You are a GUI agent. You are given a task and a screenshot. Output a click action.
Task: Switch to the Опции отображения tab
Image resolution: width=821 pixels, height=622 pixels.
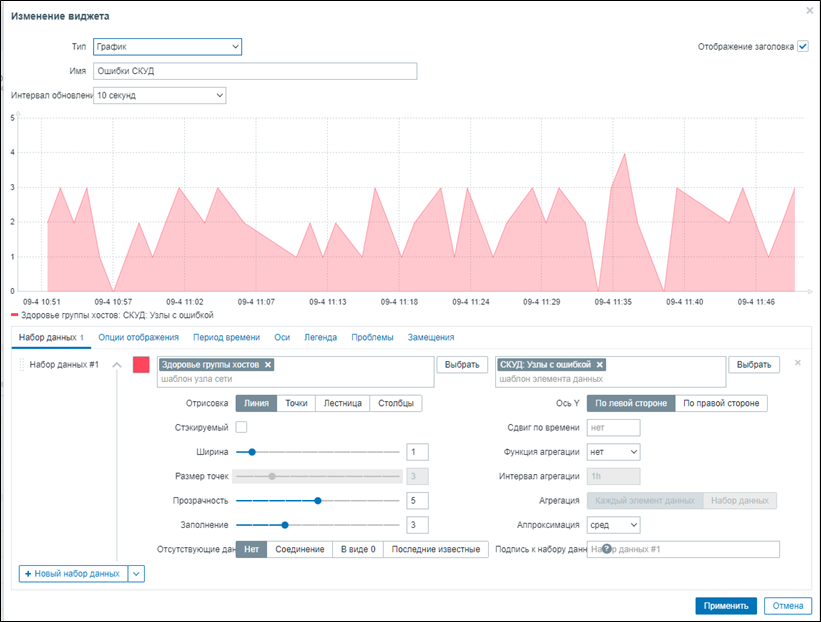(138, 338)
